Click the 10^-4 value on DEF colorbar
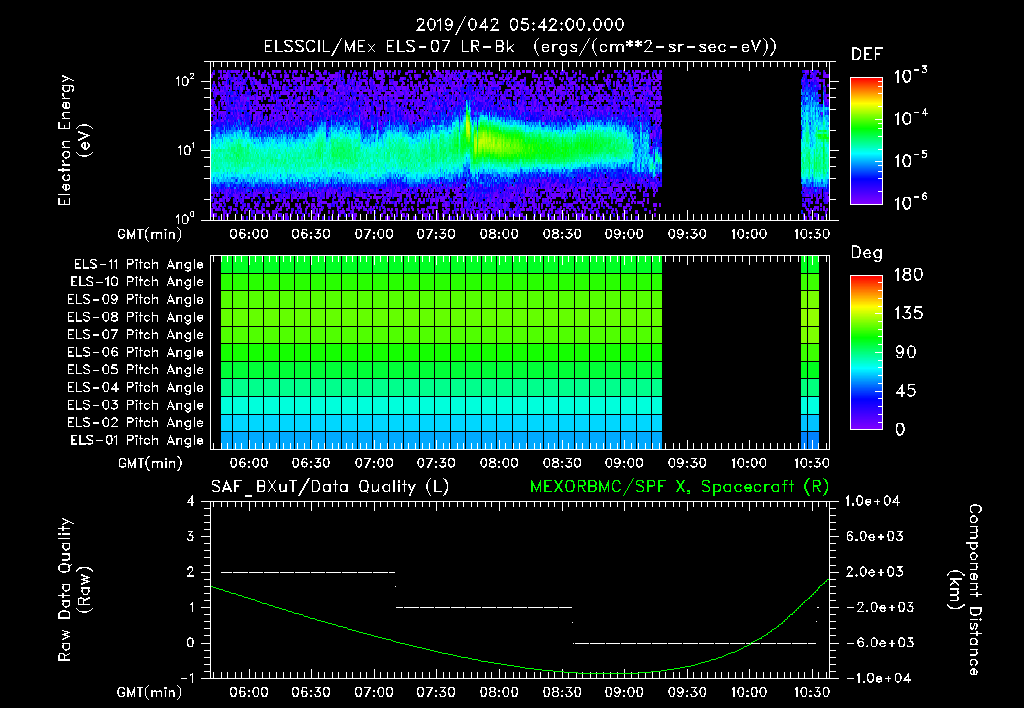1024x708 pixels. 910,118
